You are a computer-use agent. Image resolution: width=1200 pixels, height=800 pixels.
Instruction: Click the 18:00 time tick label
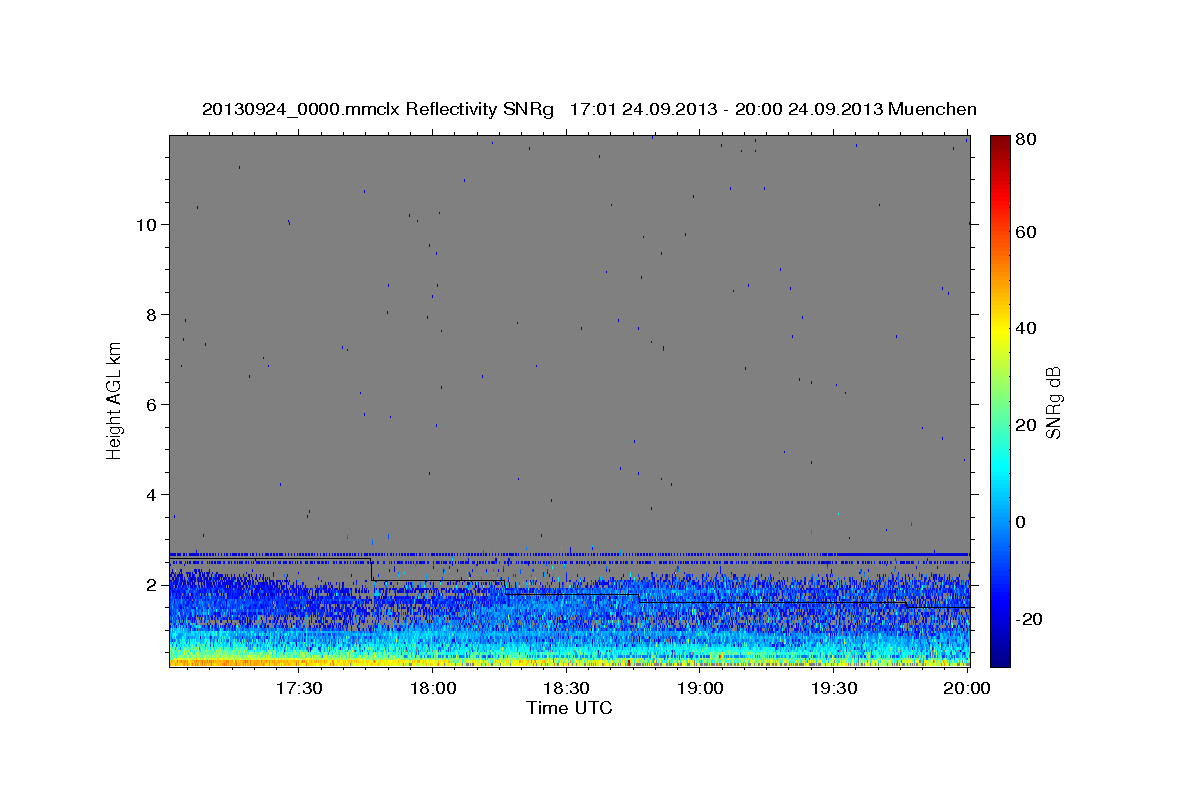(433, 688)
